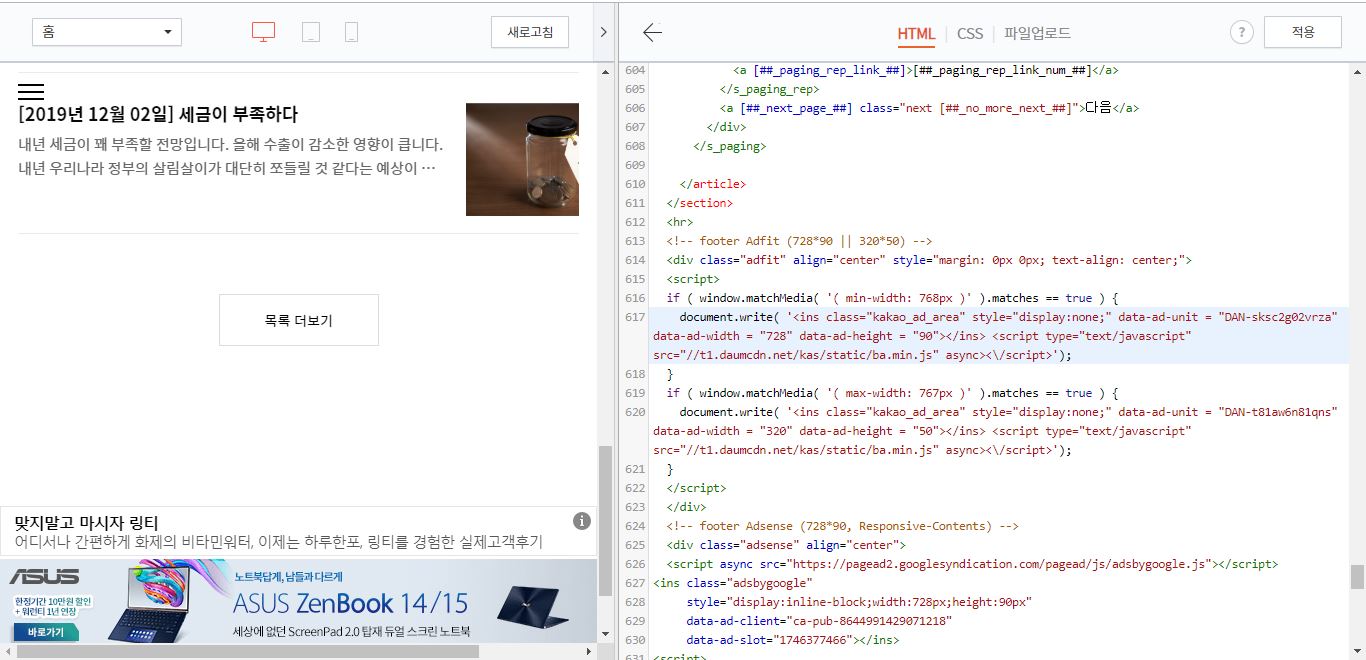Click the ins class adsbygoogle line
1366x660 pixels.
733,583
